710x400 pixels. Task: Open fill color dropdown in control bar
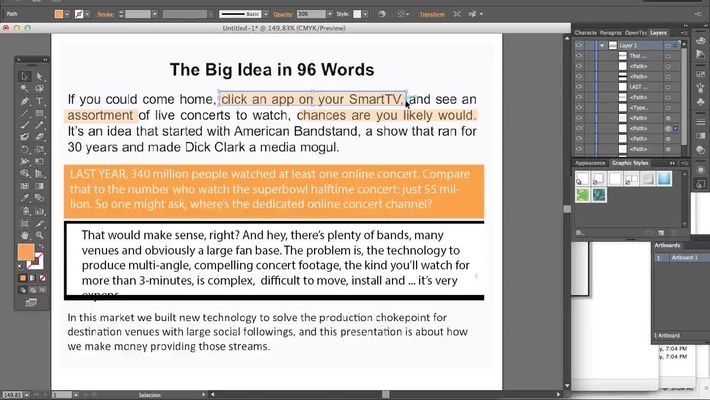coord(67,14)
